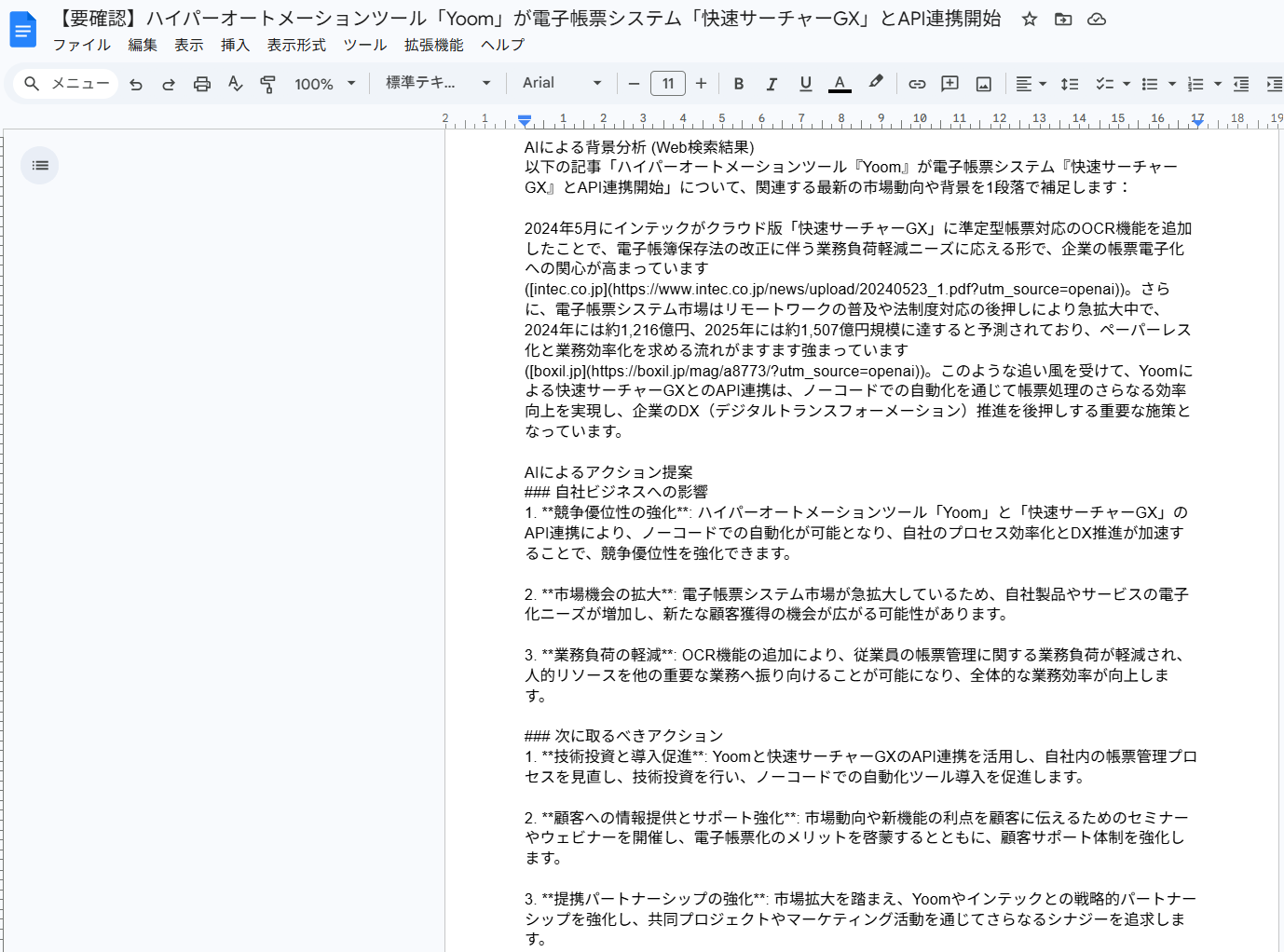Open the 拡張機能 menu
Screen dimensions: 1284x952
click(x=434, y=45)
